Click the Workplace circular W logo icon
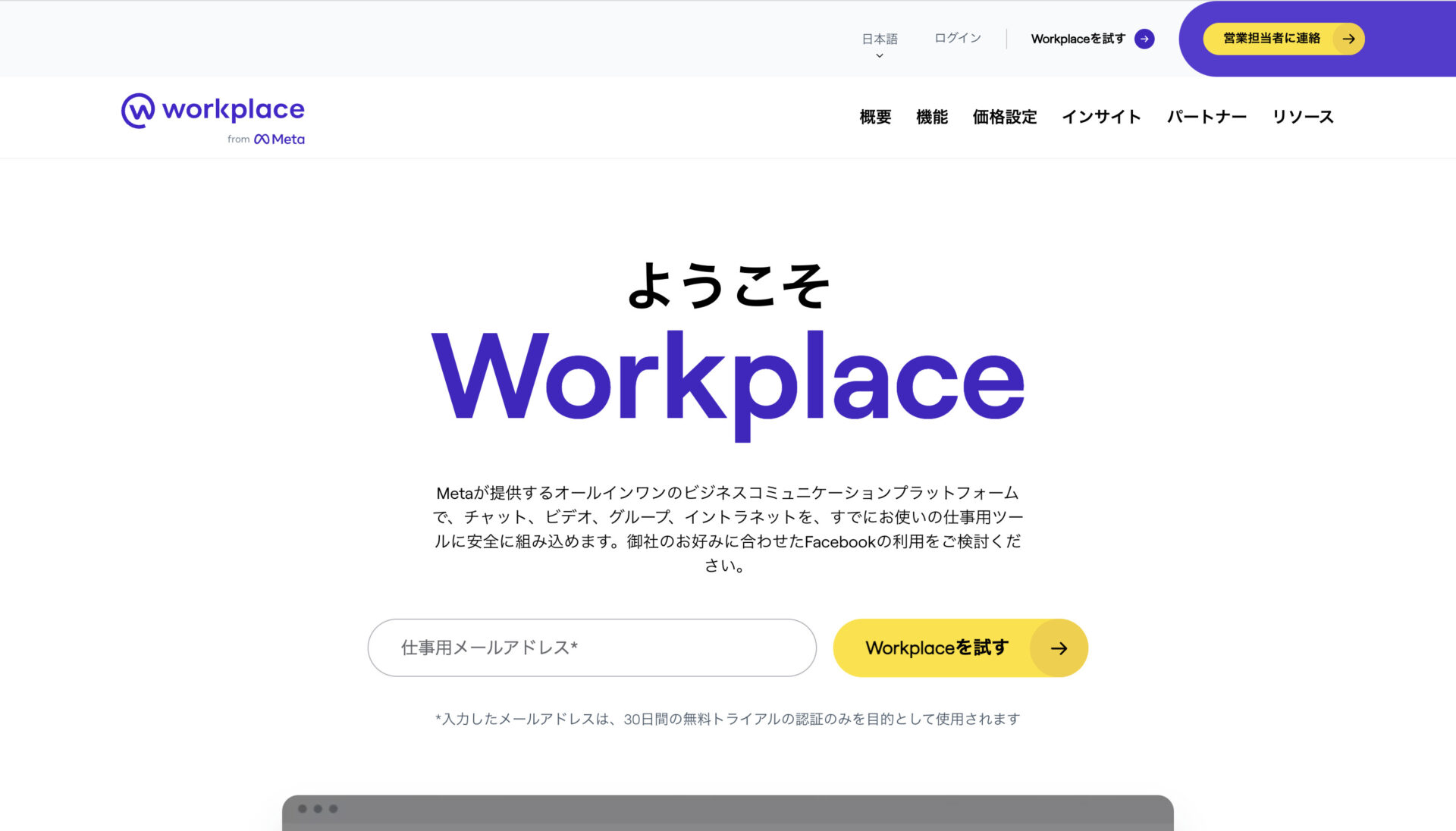 [136, 110]
